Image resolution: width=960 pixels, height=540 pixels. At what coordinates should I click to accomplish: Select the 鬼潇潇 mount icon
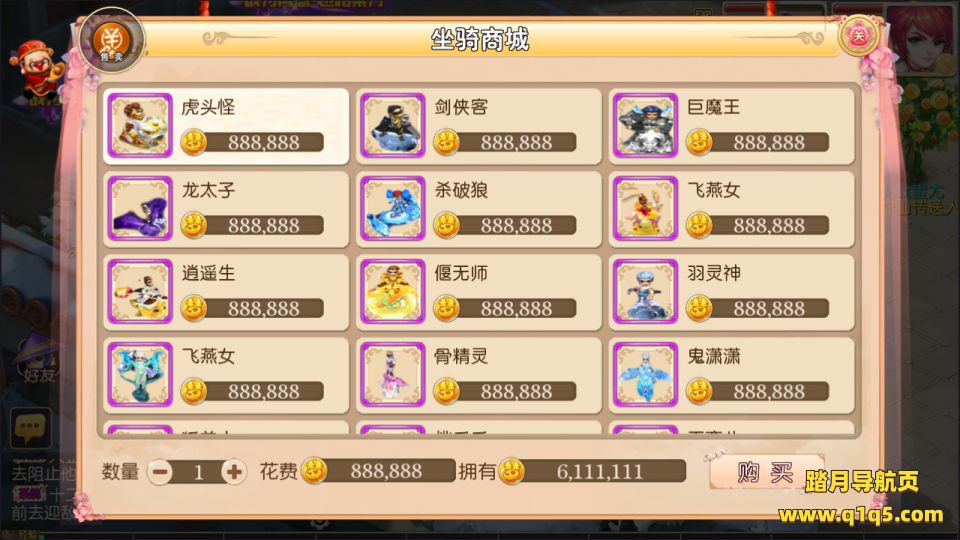[645, 374]
